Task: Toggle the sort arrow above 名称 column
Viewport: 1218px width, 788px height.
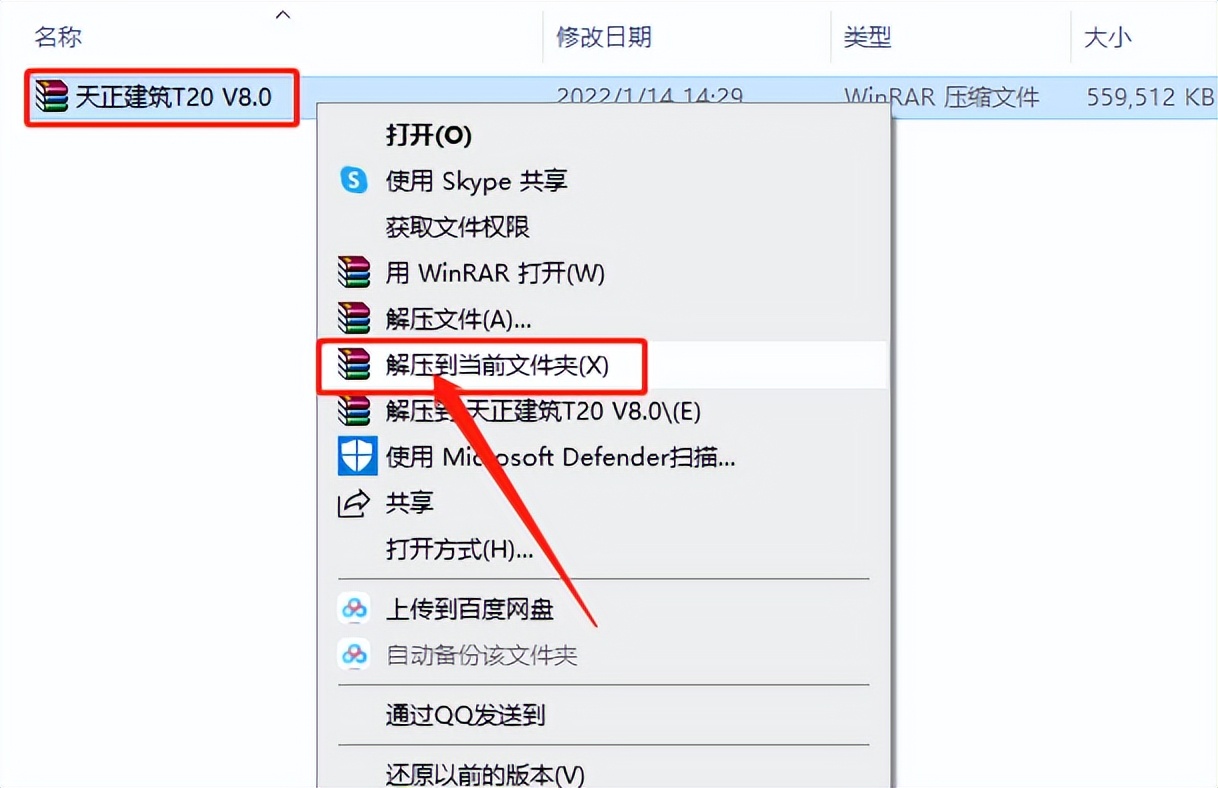Action: pyautogui.click(x=283, y=15)
